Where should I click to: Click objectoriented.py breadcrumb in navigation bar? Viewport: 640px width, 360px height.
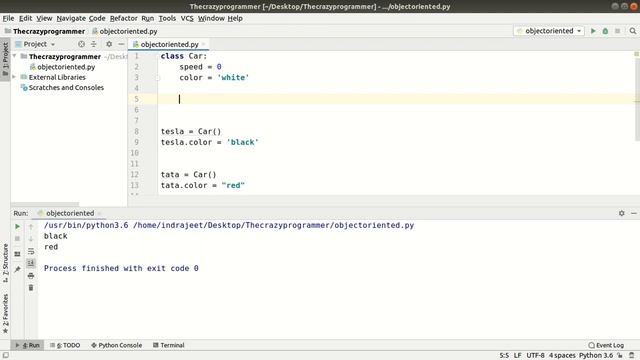(125, 31)
